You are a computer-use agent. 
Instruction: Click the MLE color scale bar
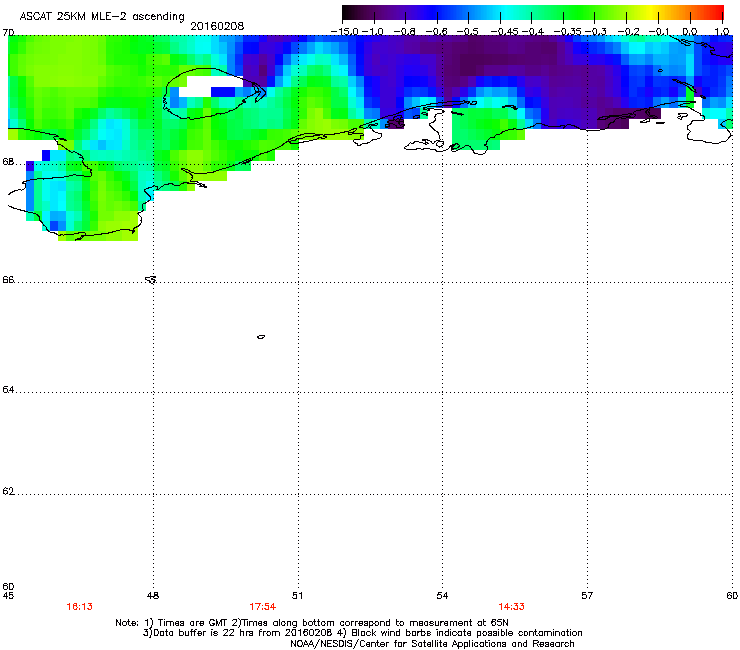tap(533, 12)
